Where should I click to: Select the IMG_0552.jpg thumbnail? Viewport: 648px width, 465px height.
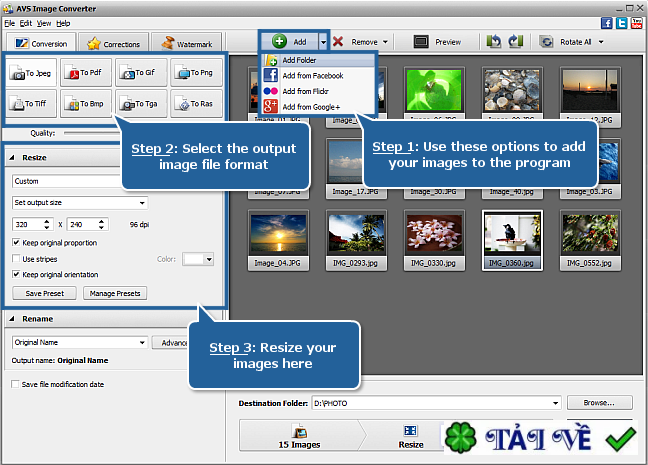tap(590, 240)
